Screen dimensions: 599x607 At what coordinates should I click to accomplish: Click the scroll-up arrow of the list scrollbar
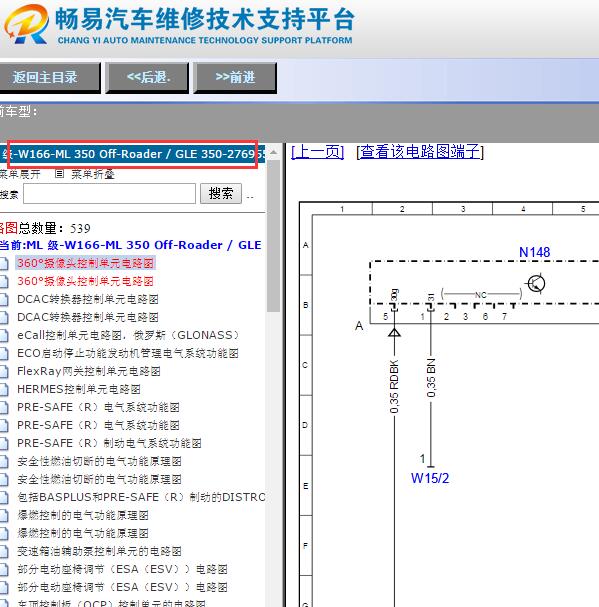coord(273,153)
